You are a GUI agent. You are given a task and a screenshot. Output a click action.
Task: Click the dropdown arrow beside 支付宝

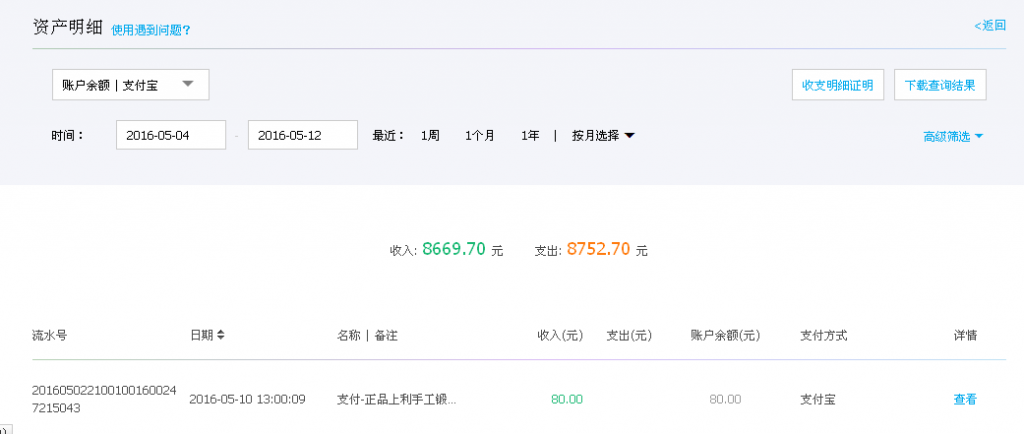point(188,85)
